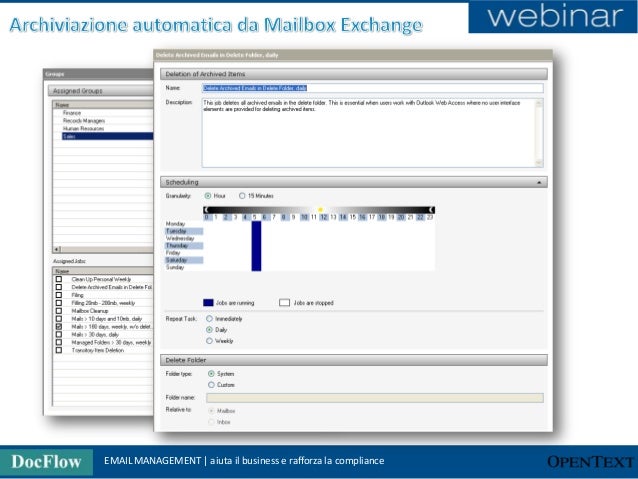
Task: Check the Transitory Item Deletion job
Action: click(x=59, y=350)
